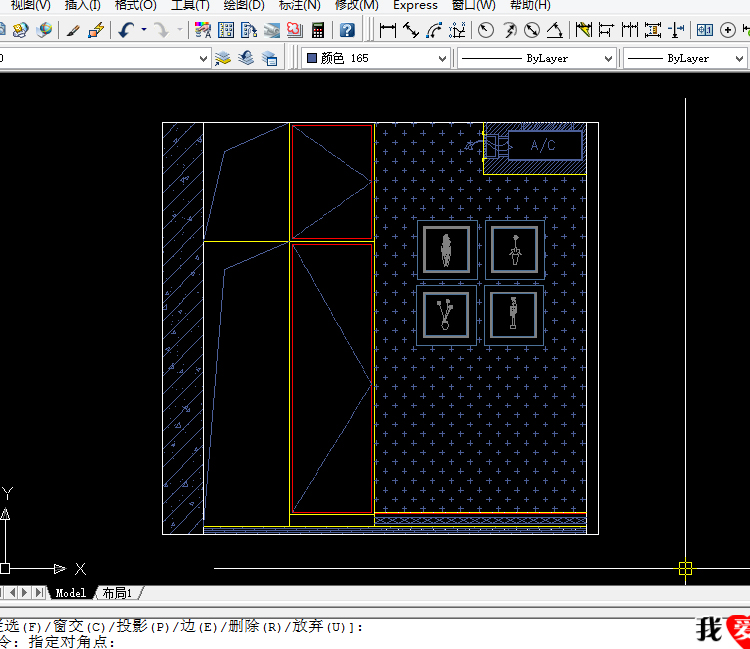The height and width of the screenshot is (649, 750).
Task: Click the color 165 swatch square
Action: click(x=312, y=58)
